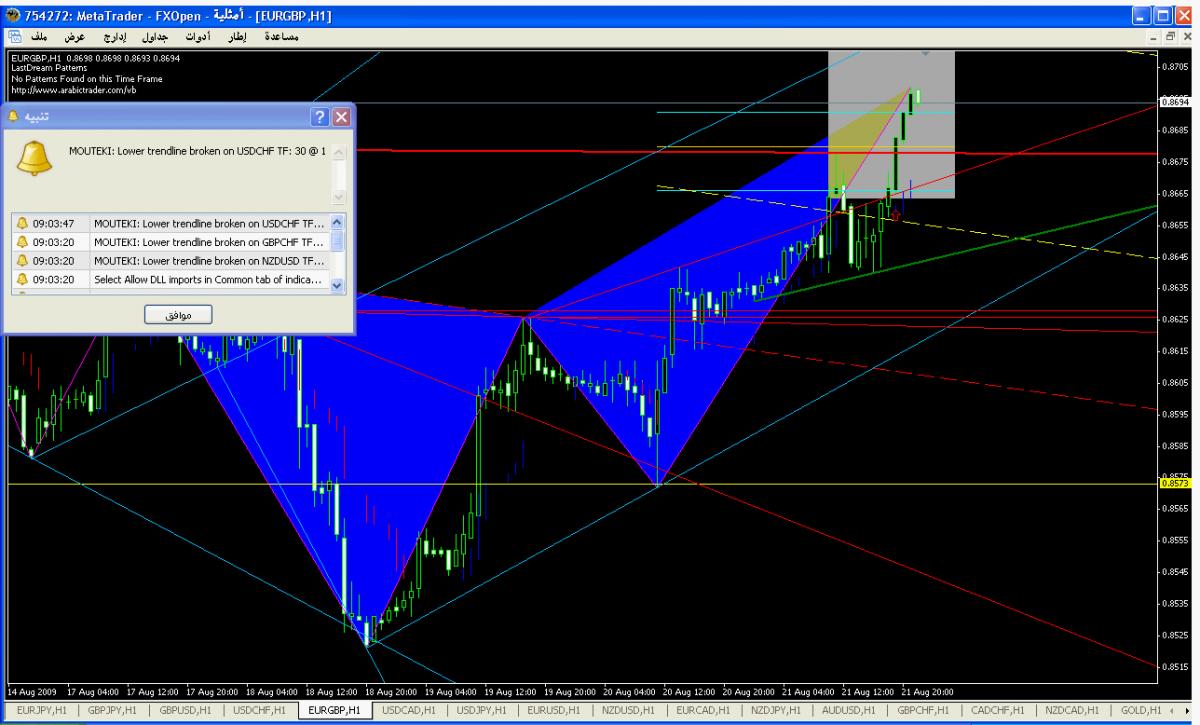Viewport: 1200px width, 725px height.
Task: Click the http://www.arabictrader.com/vb text
Action: pyautogui.click(x=73, y=89)
